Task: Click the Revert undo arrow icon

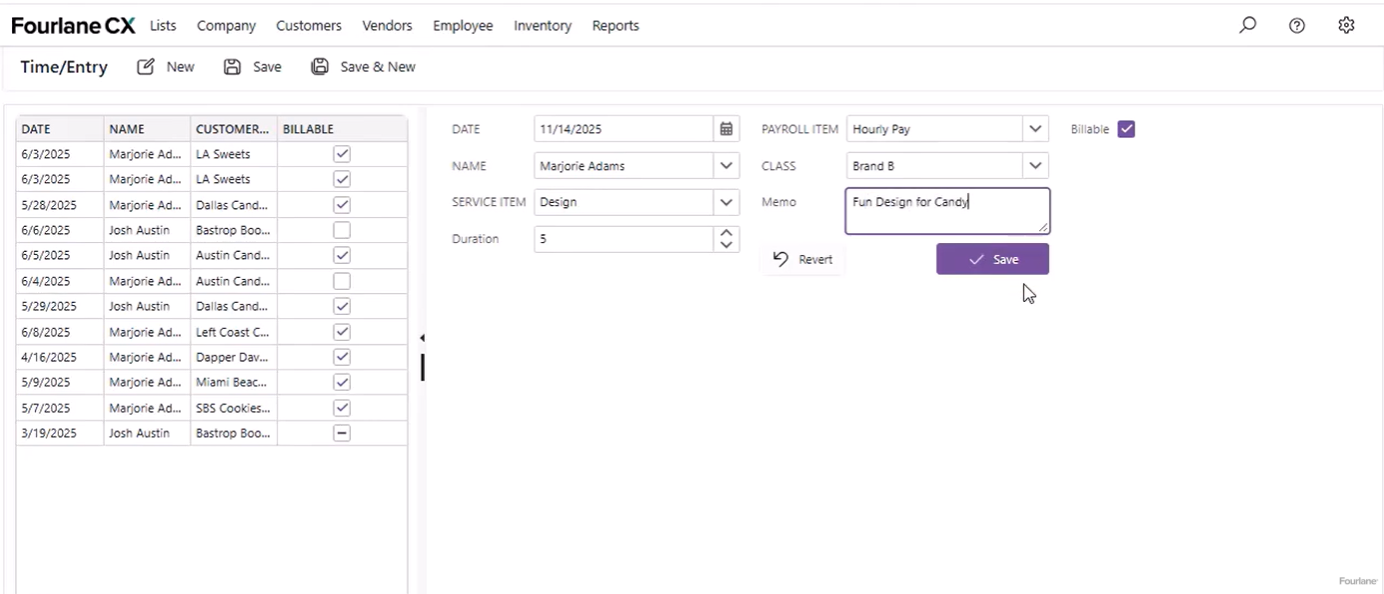Action: 781,259
